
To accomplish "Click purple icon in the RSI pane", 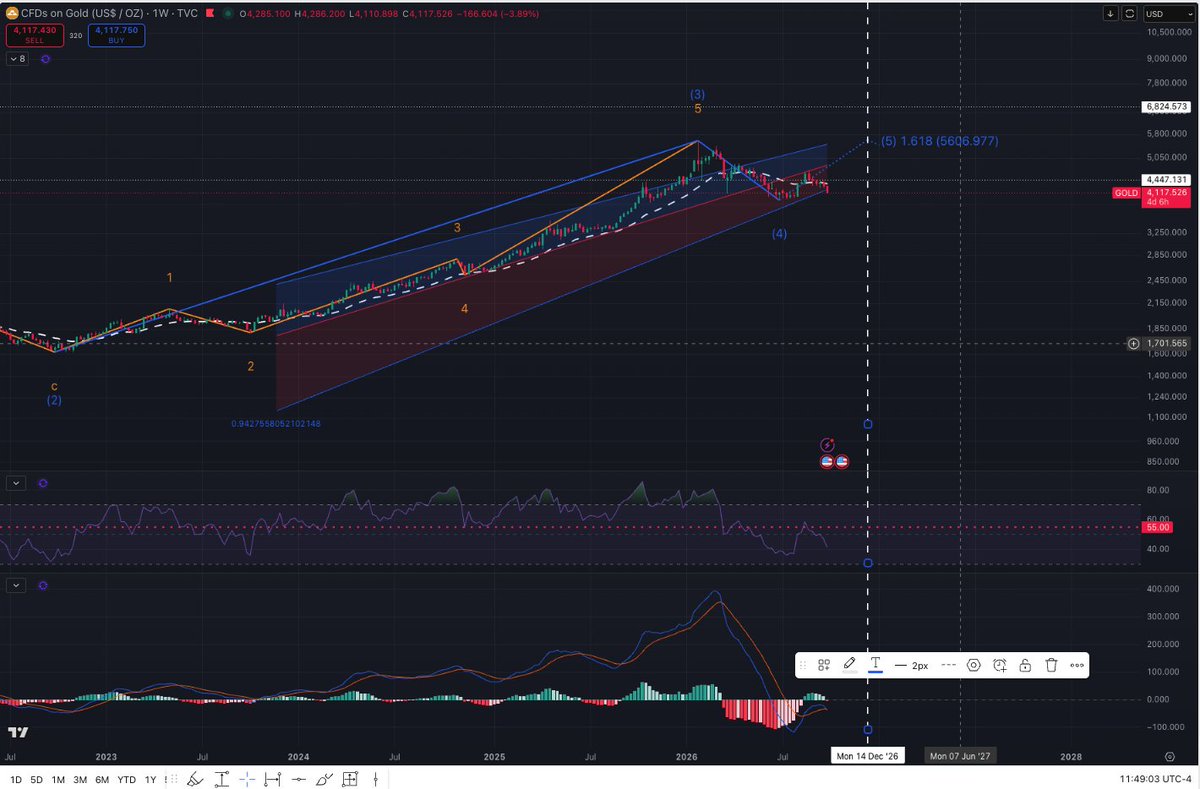I will (x=43, y=483).
